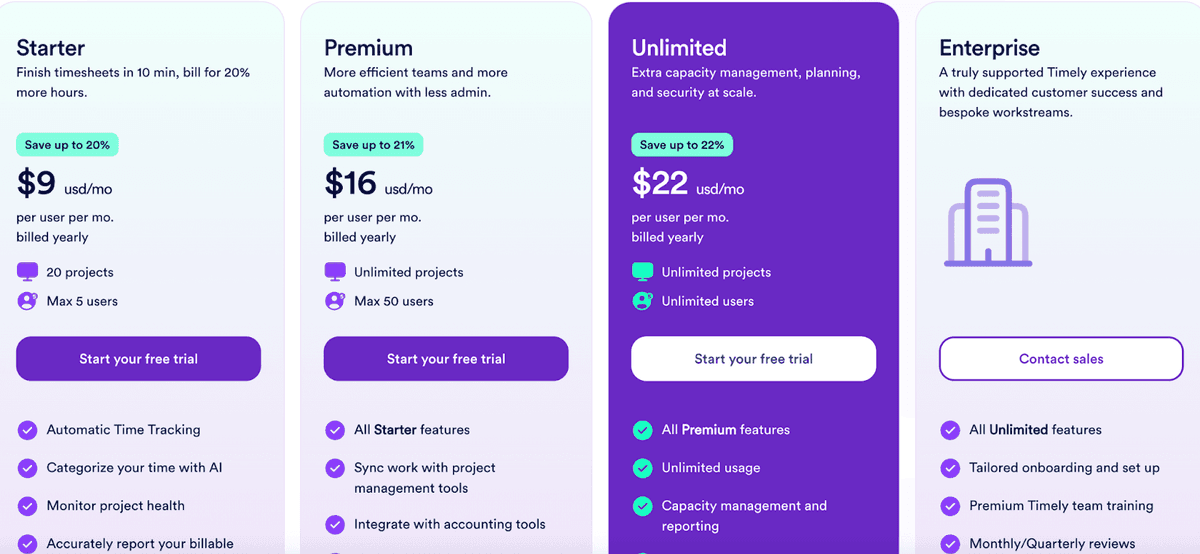This screenshot has width=1200, height=554.
Task: Click the Unlimited plan projects monitor icon
Action: tap(642, 271)
